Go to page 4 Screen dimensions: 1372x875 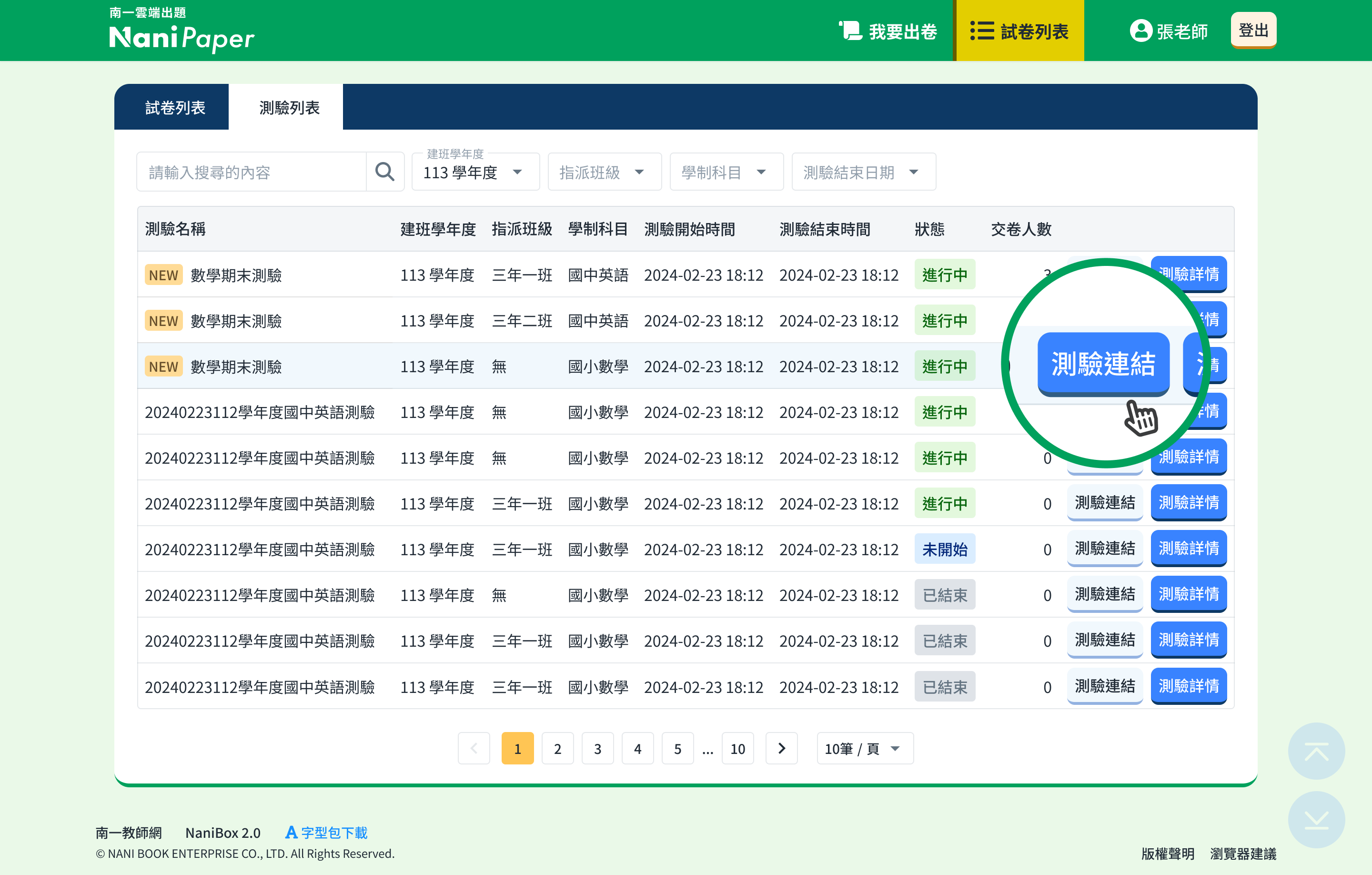(637, 748)
